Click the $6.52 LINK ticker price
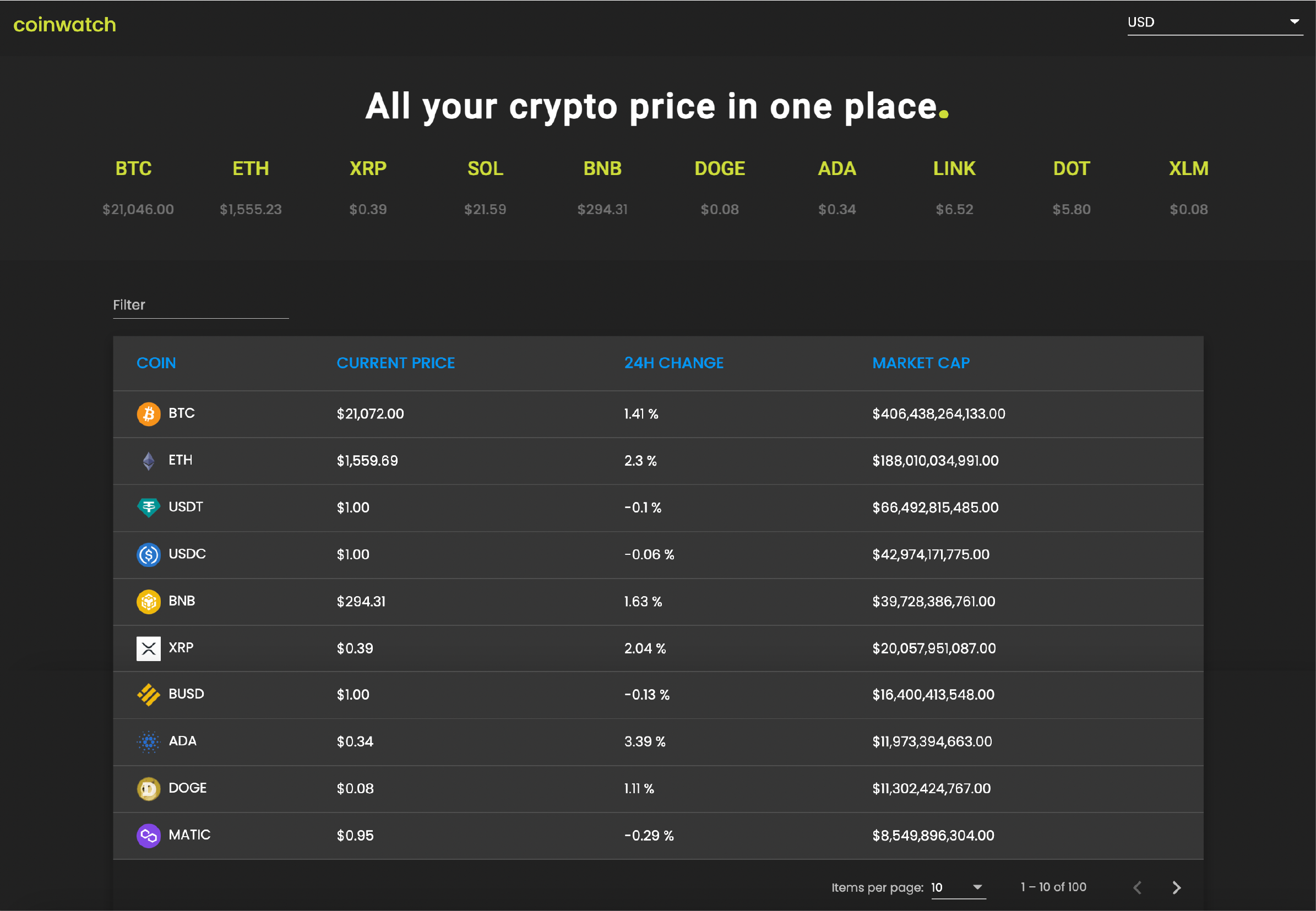 955,210
